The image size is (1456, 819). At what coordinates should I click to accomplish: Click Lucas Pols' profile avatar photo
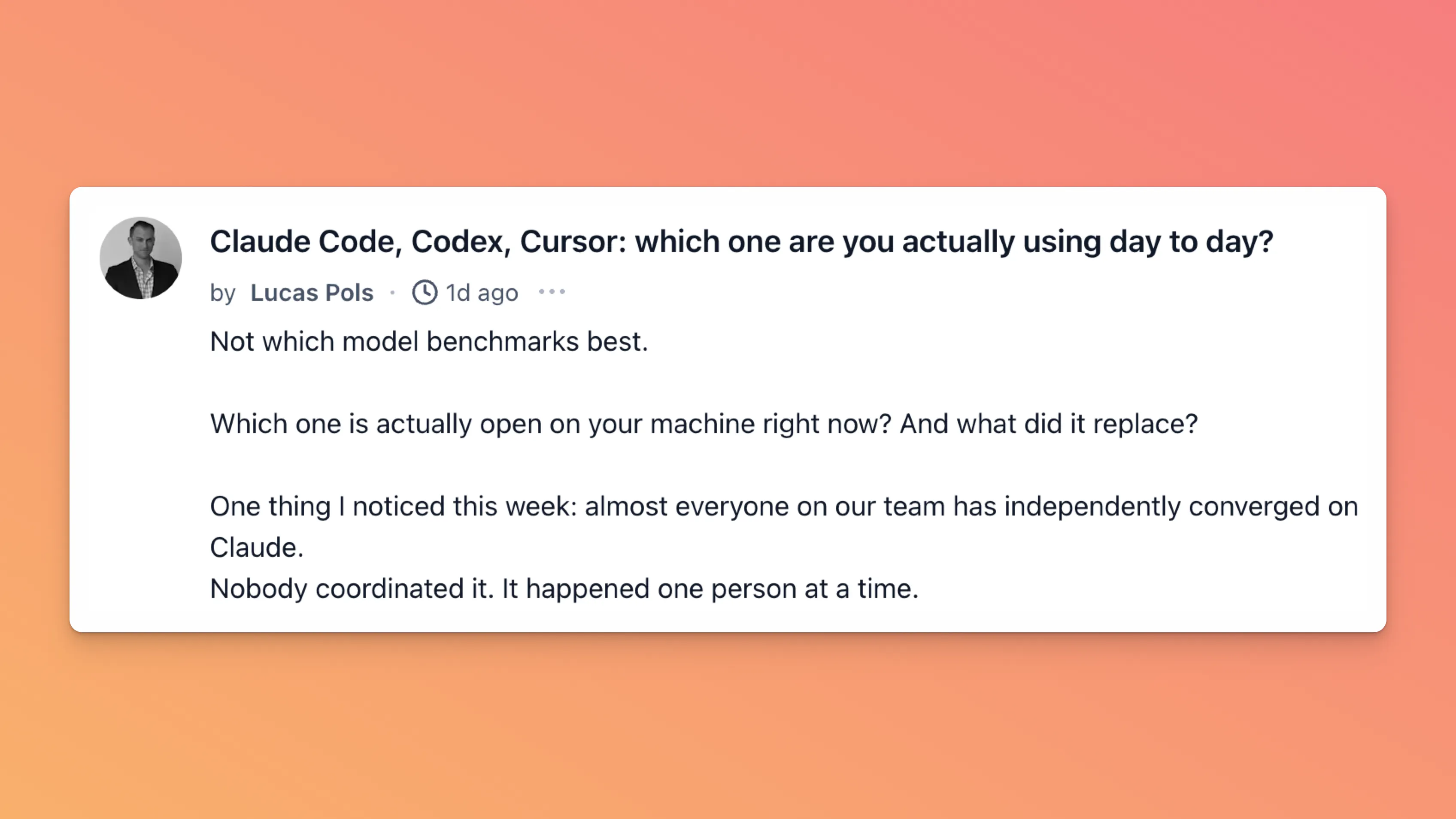coord(141,258)
